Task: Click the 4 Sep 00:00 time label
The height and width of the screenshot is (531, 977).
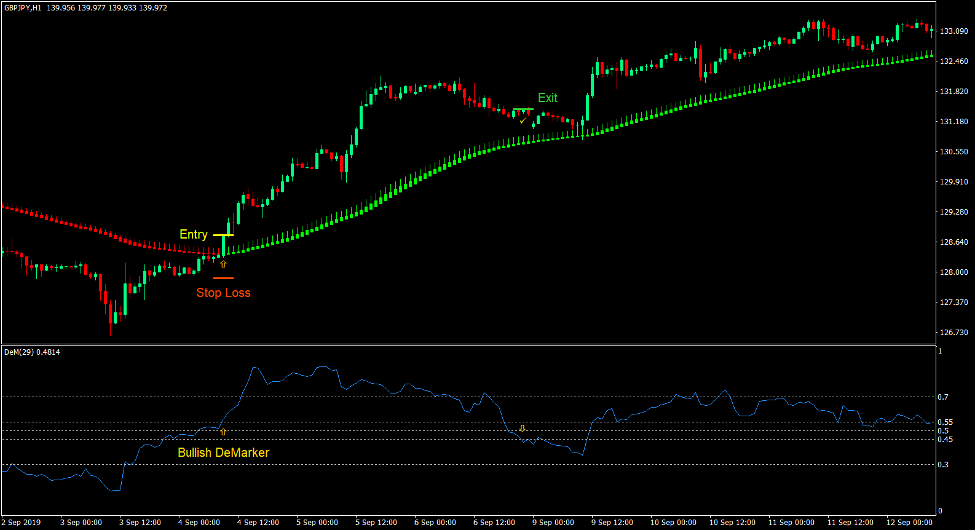Action: click(x=199, y=522)
